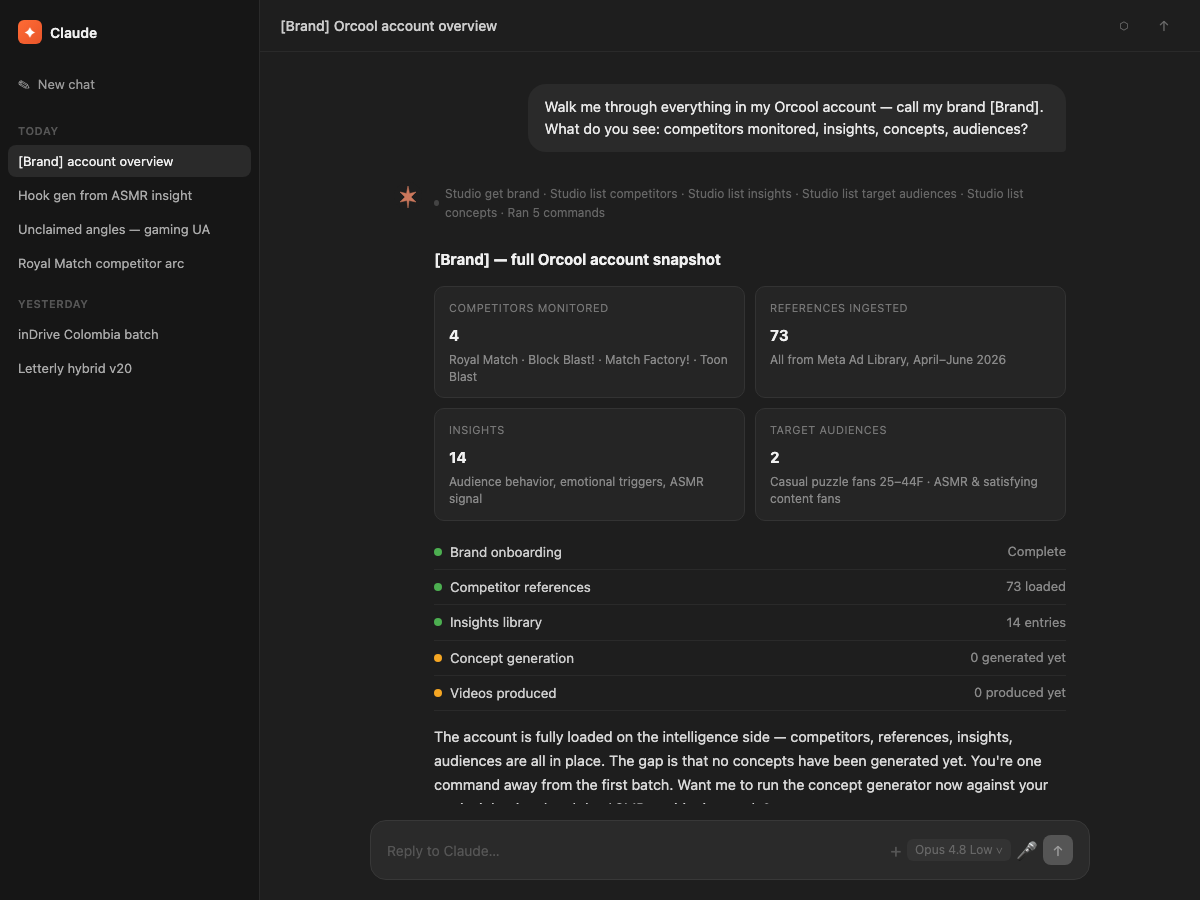This screenshot has width=1200, height=900.
Task: Open the Unclaimed angles — gaming UA chat
Action: [x=129, y=229]
